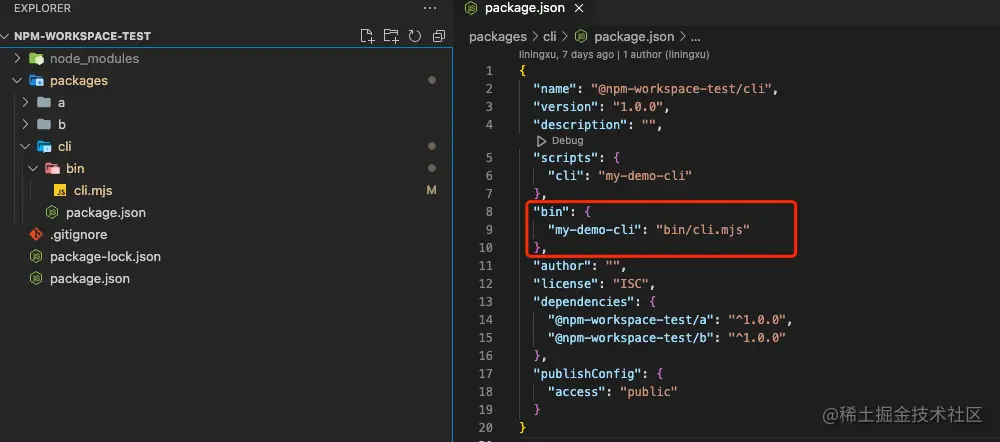
Task: Open the Explorer more actions ellipsis menu
Action: 430,8
